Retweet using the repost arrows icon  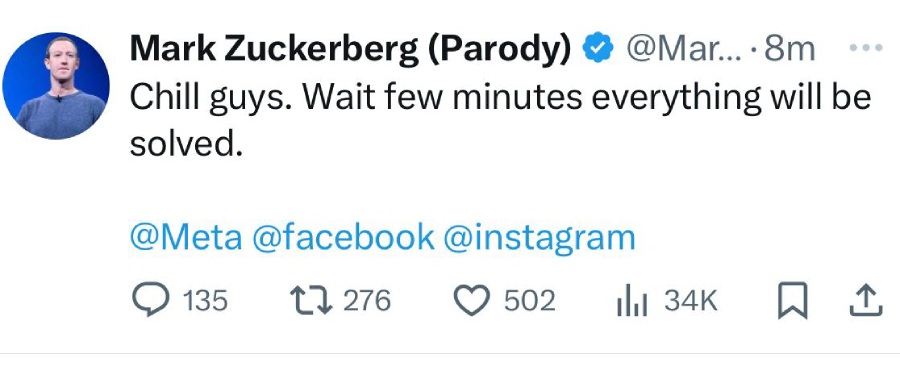(x=311, y=300)
